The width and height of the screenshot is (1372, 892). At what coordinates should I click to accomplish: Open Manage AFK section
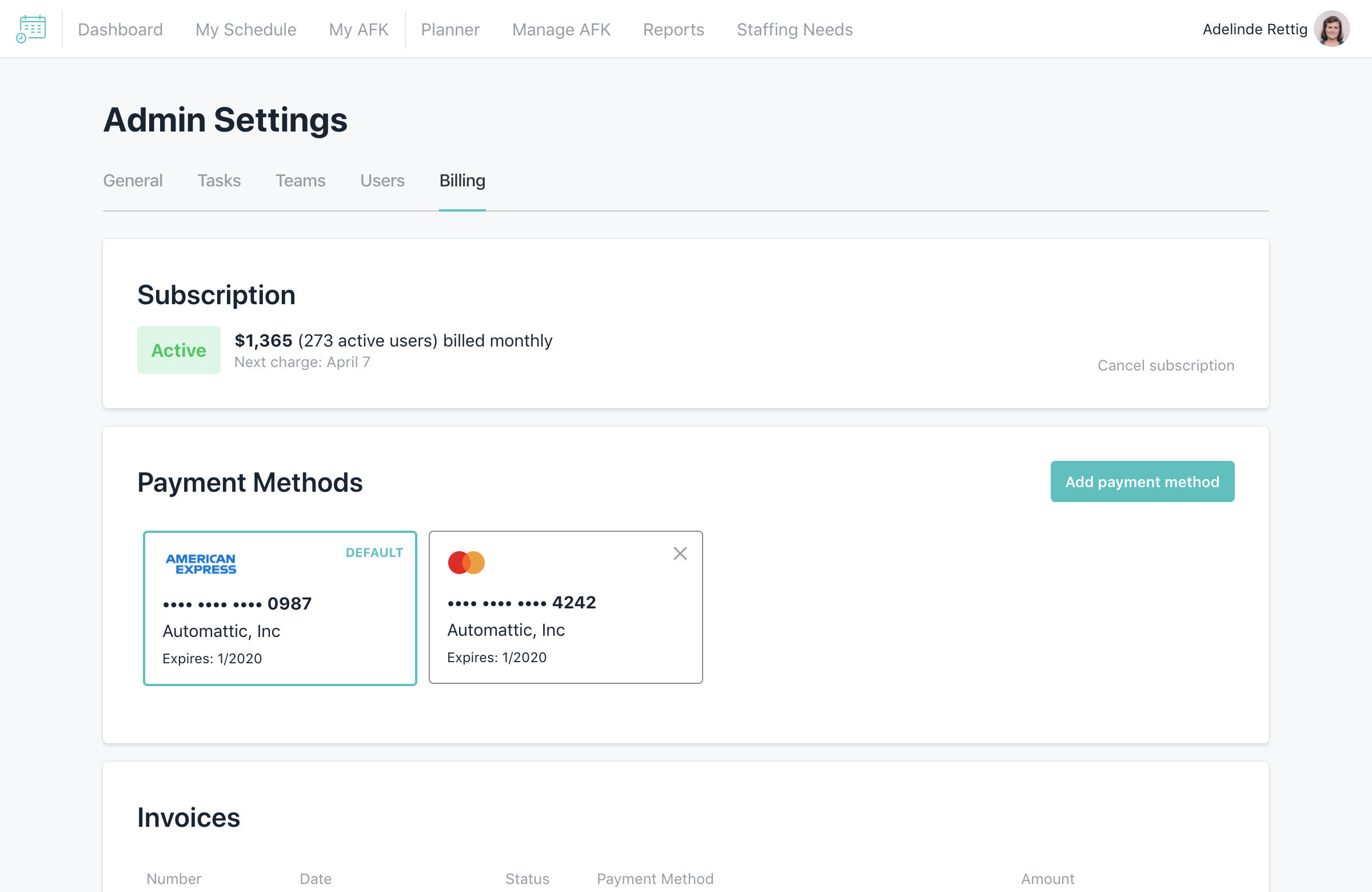coord(561,29)
